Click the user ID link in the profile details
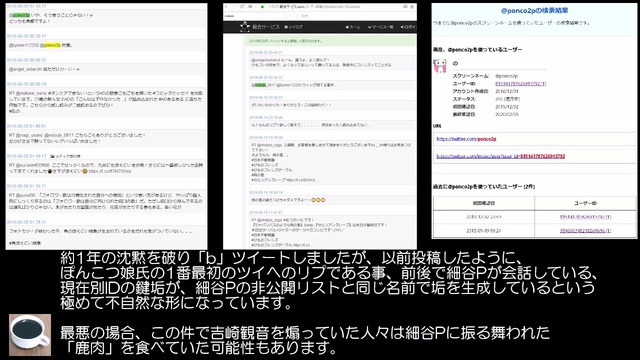 [520, 84]
